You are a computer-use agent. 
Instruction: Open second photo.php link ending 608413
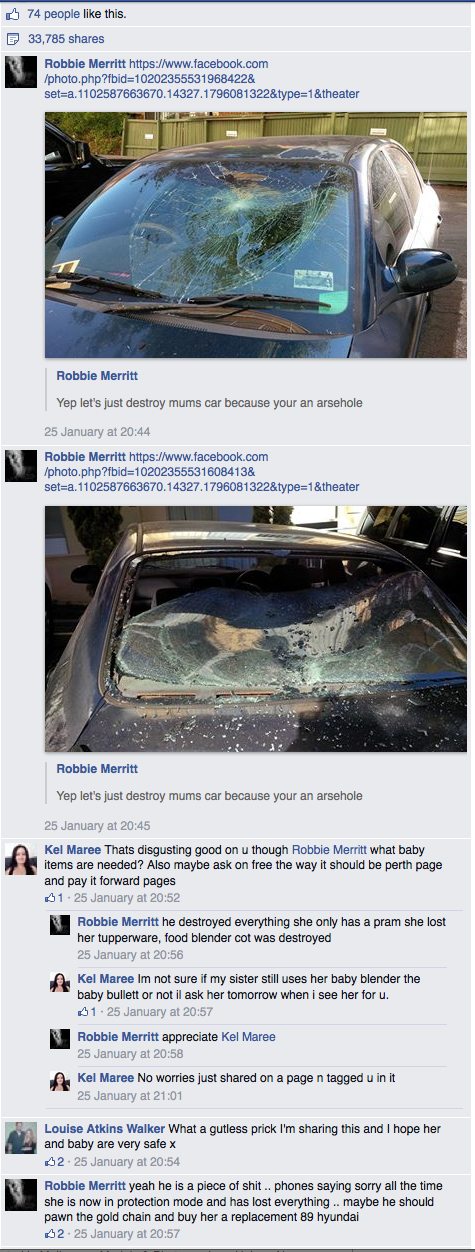tap(202, 472)
